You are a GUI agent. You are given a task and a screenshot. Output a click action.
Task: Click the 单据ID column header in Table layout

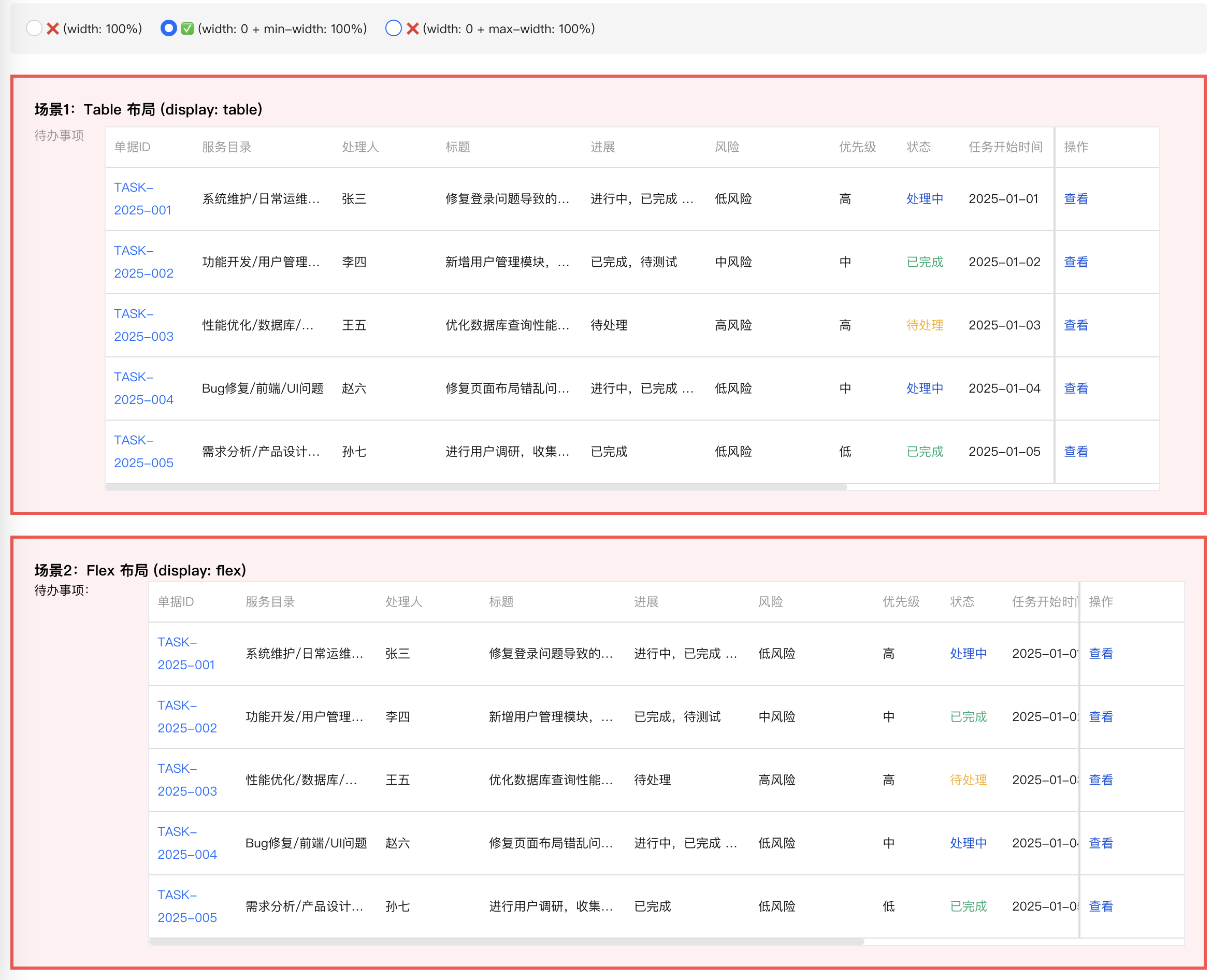(x=132, y=147)
